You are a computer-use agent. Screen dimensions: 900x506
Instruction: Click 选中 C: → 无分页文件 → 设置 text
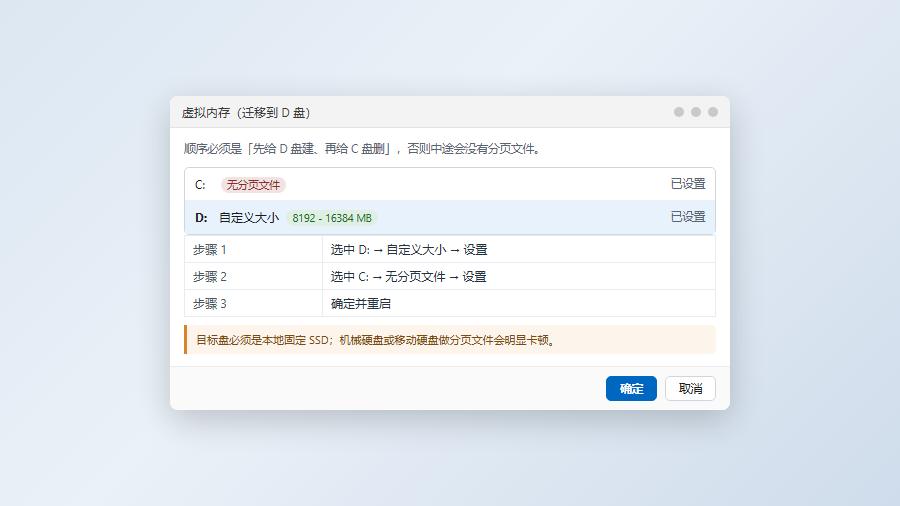(x=408, y=277)
